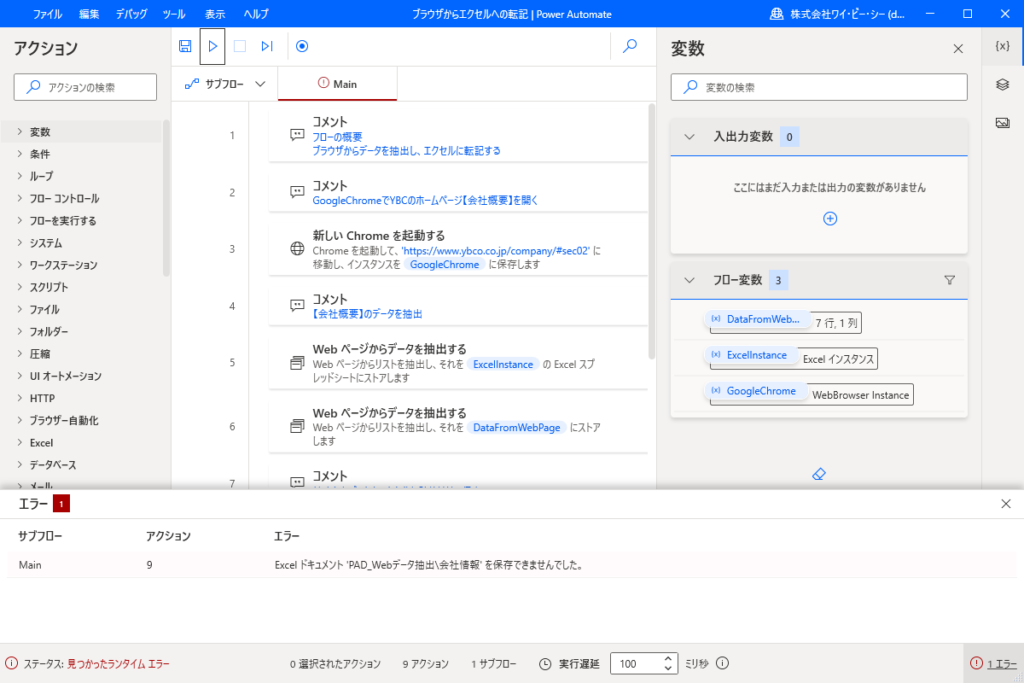Expand the データベース action group

(x=20, y=465)
